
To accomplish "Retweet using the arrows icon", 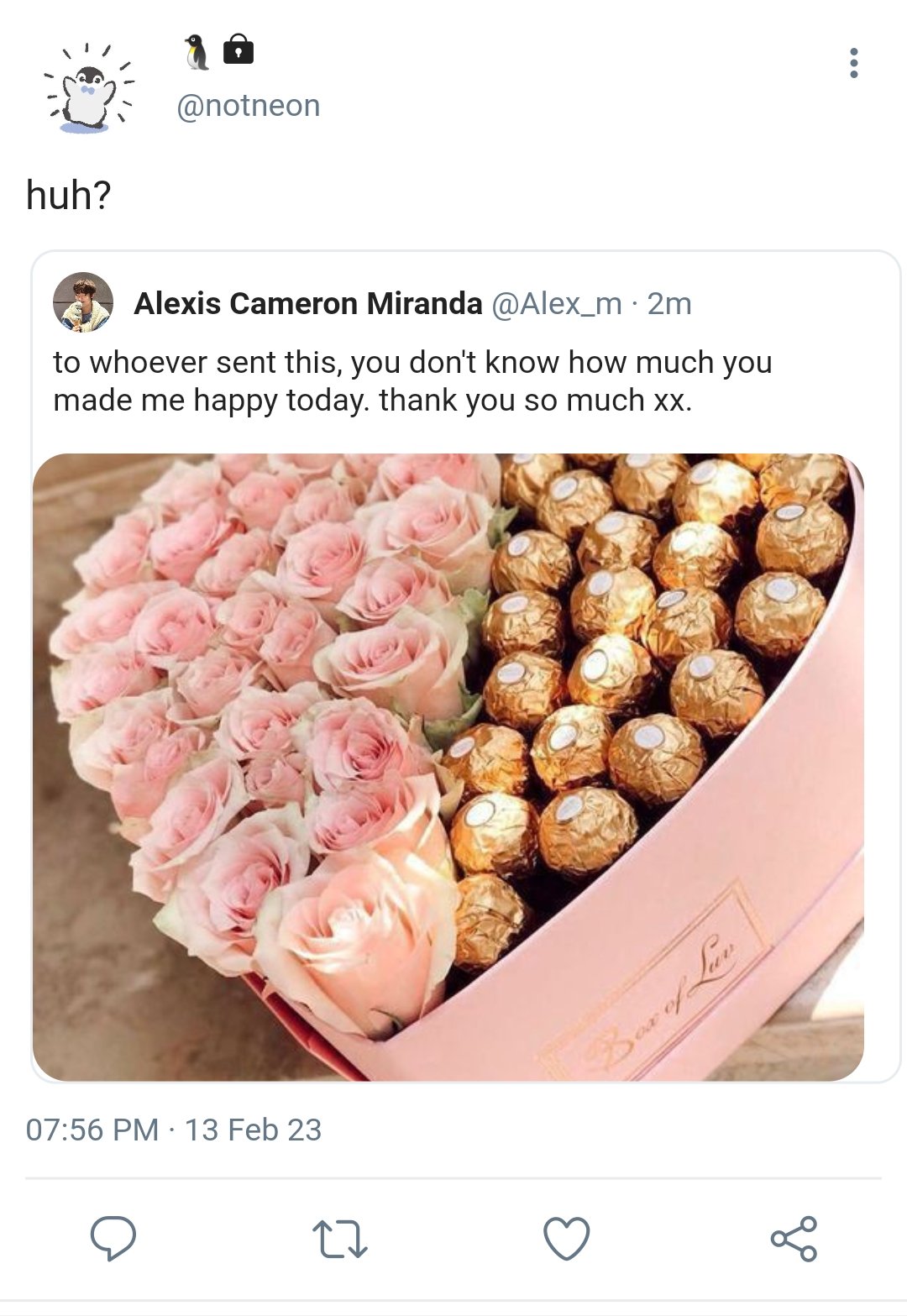I will click(339, 1240).
